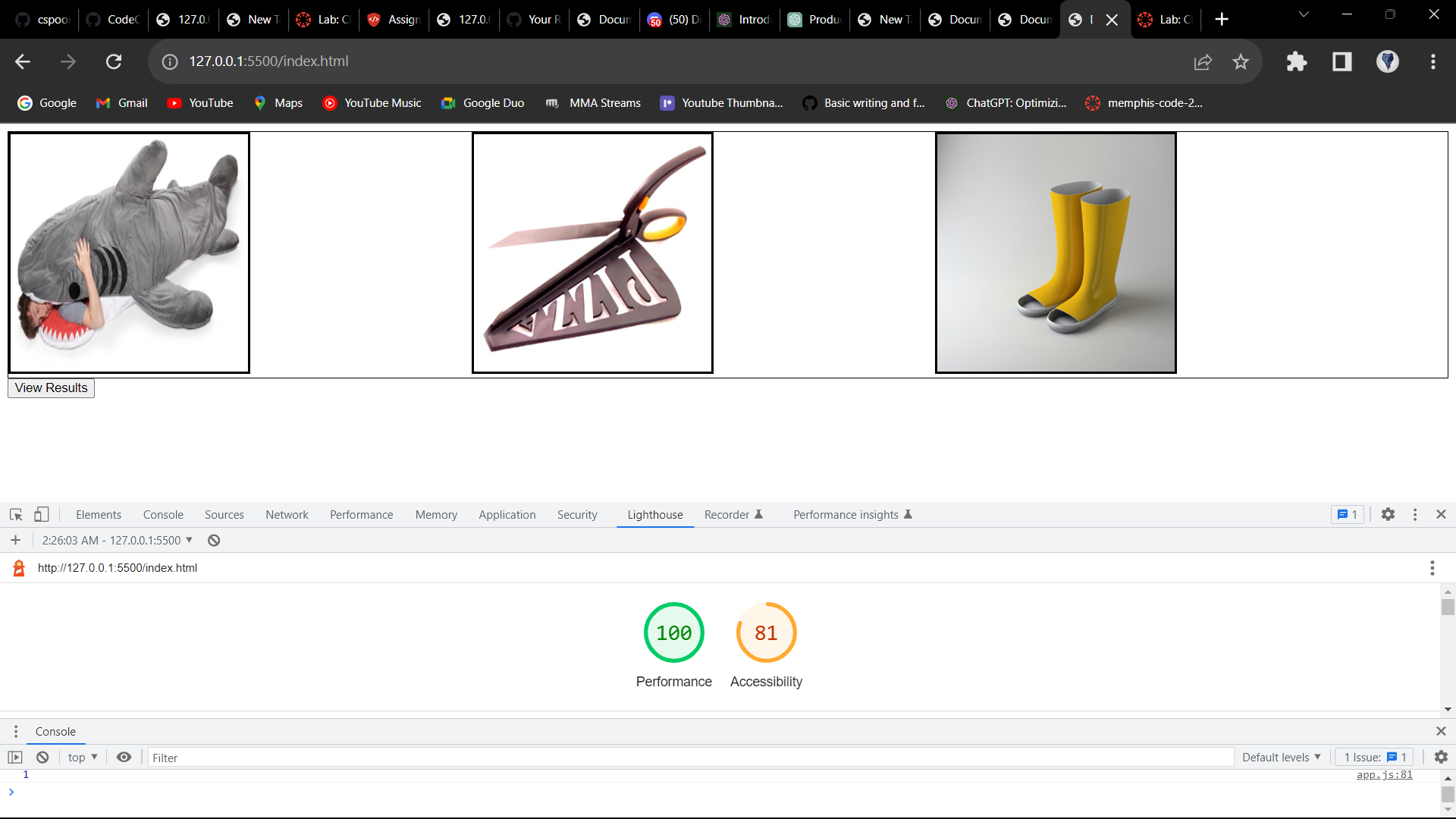Toggle the console sidebar panel icon

click(15, 758)
